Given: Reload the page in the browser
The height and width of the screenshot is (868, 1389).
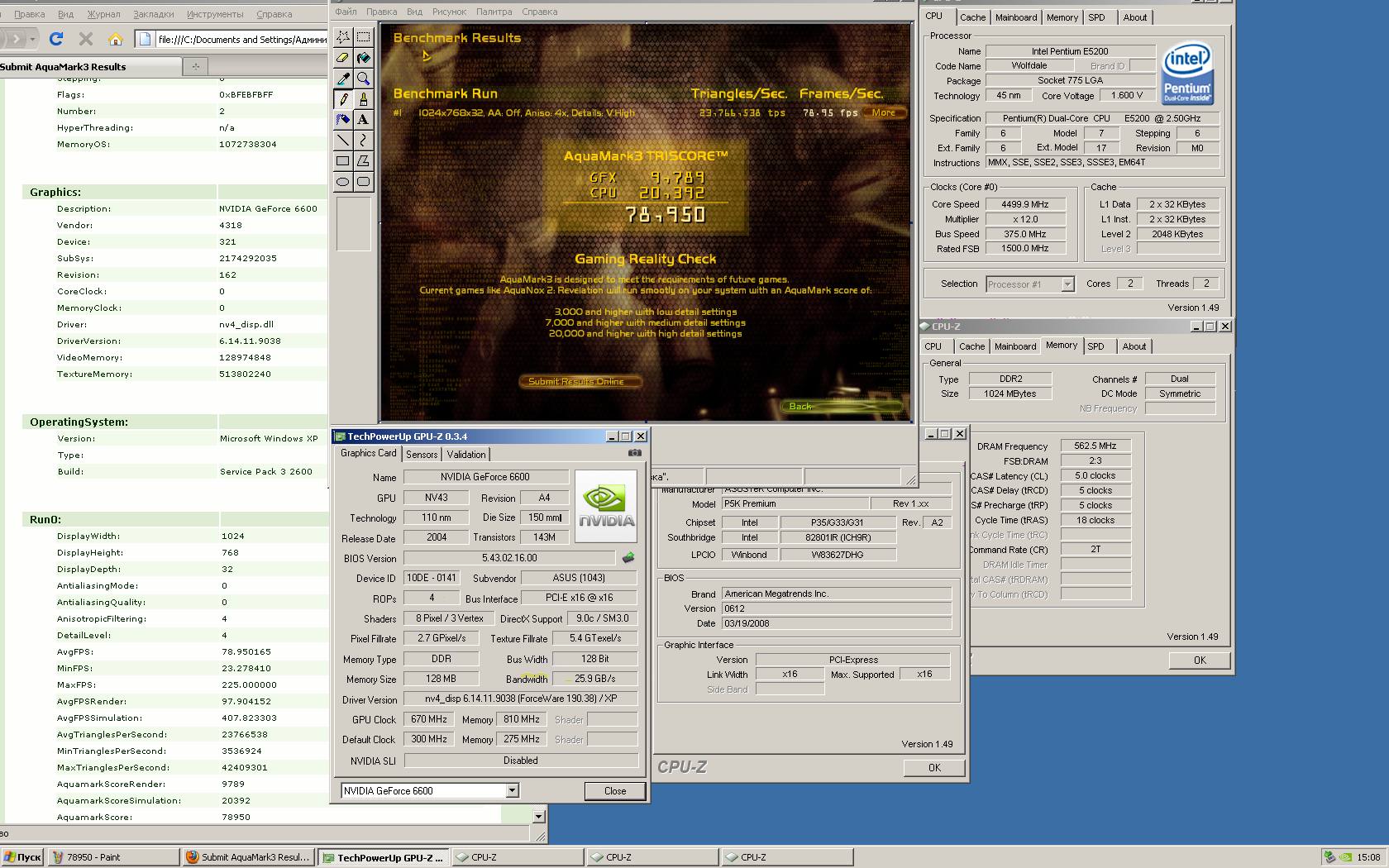Looking at the screenshot, I should (x=56, y=39).
